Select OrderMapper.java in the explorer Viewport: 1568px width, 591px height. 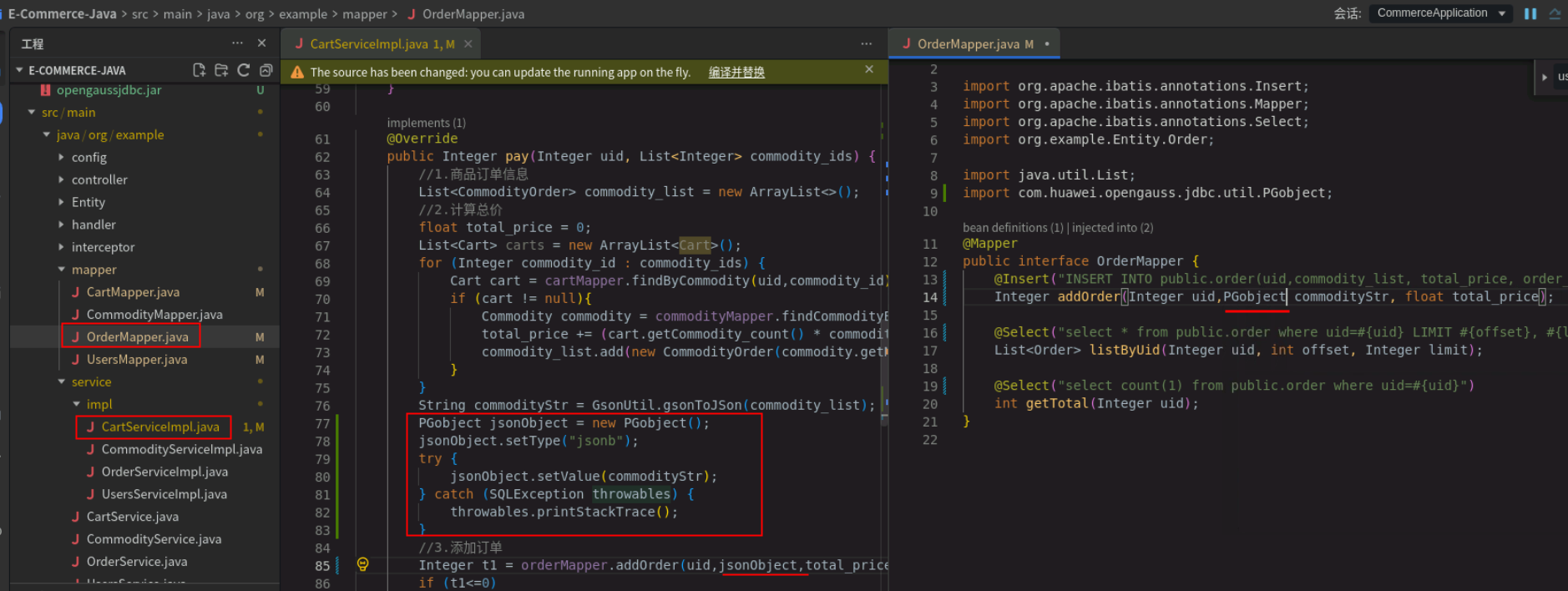[x=137, y=337]
